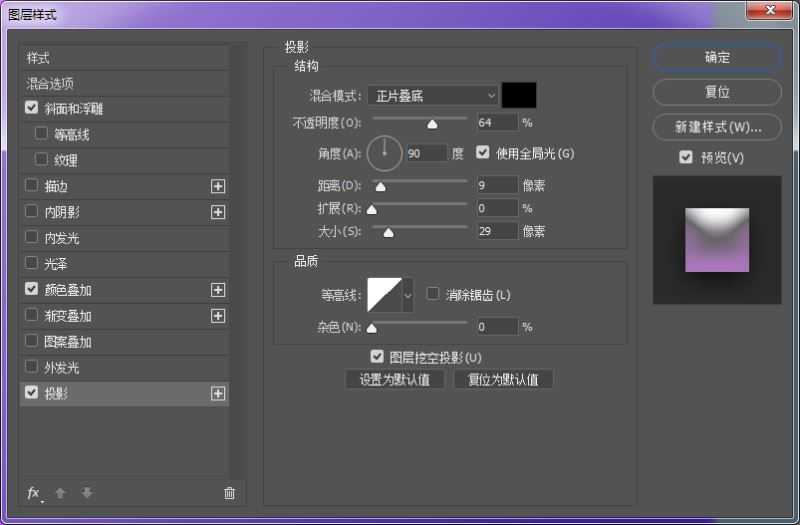
Task: Enable the 外发光 checkbox
Action: pyautogui.click(x=32, y=367)
